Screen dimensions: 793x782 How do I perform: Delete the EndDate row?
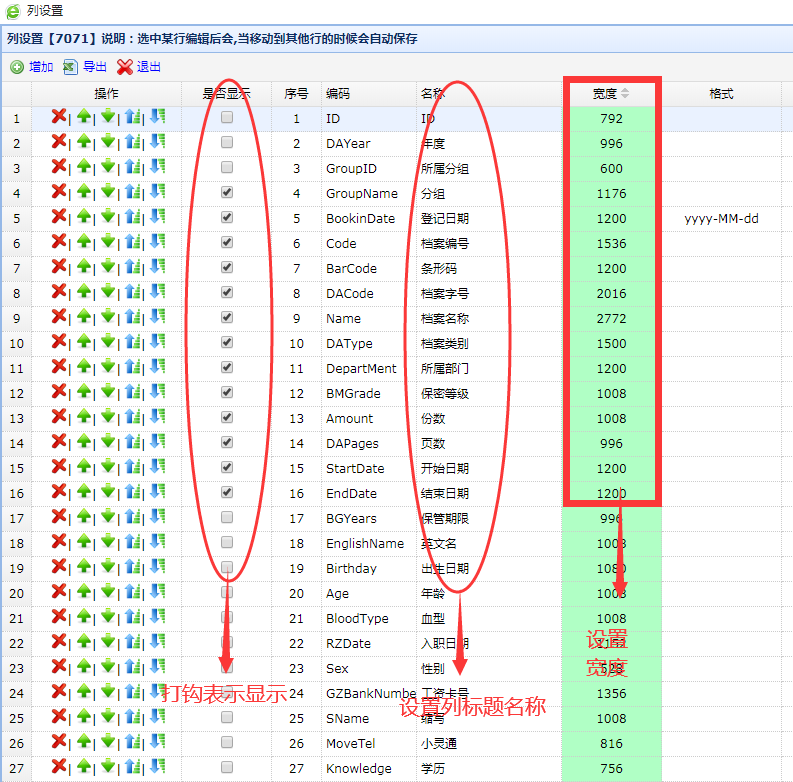59,493
